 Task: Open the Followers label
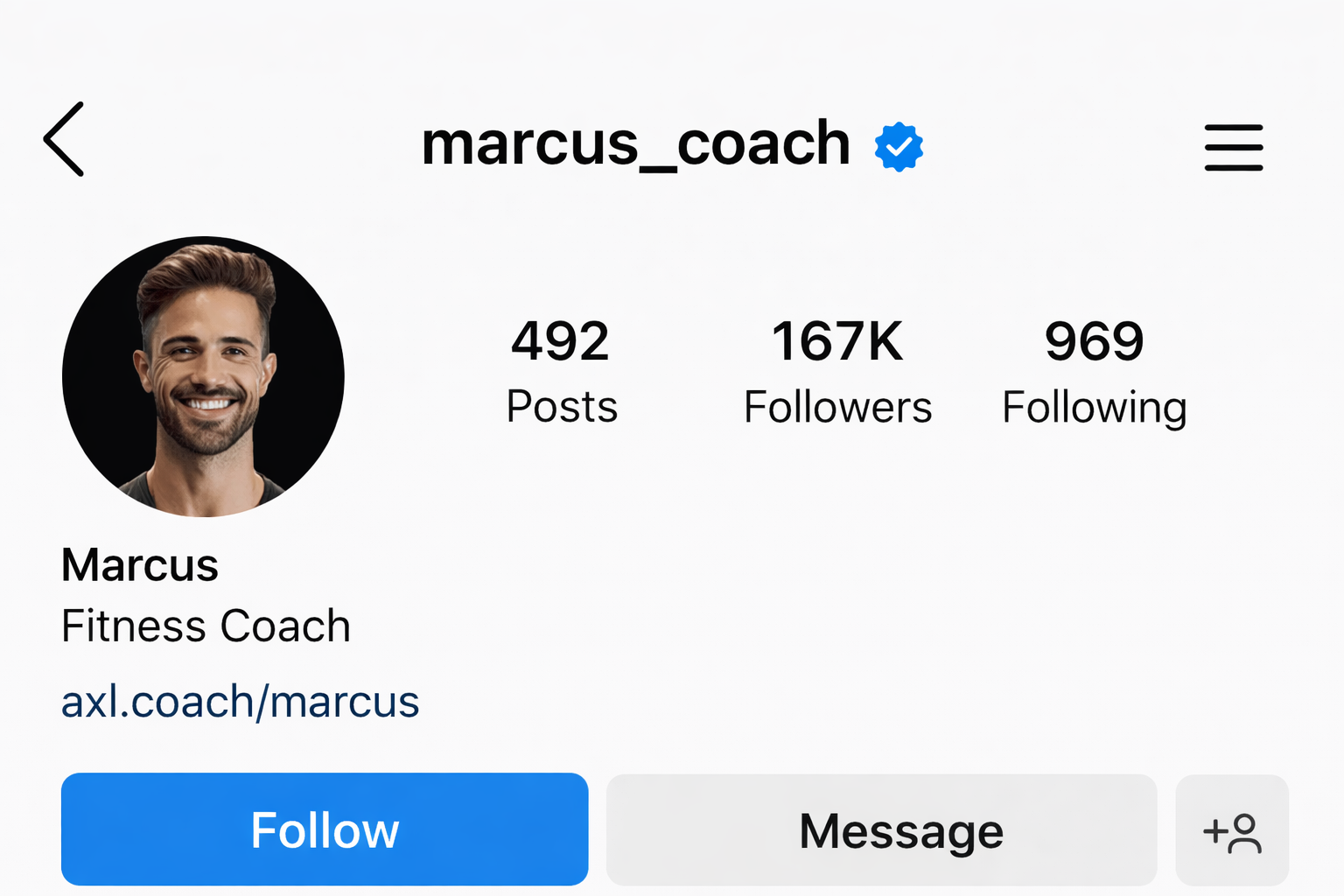837,407
